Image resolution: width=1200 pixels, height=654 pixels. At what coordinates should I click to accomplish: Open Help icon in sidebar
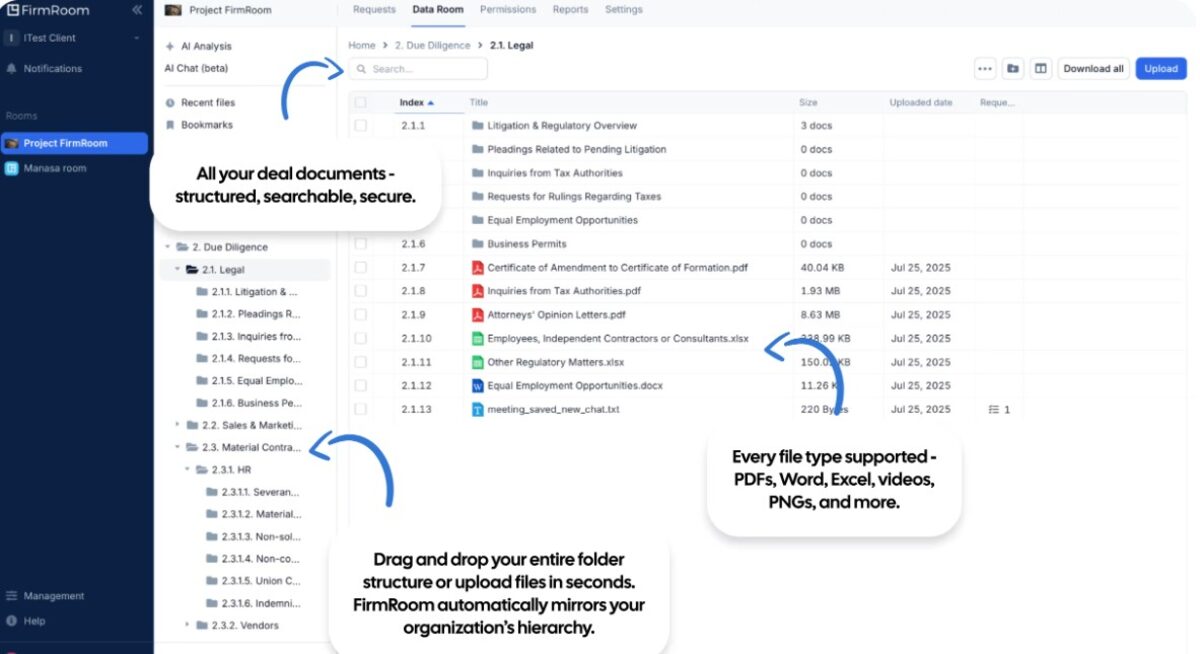(x=12, y=621)
